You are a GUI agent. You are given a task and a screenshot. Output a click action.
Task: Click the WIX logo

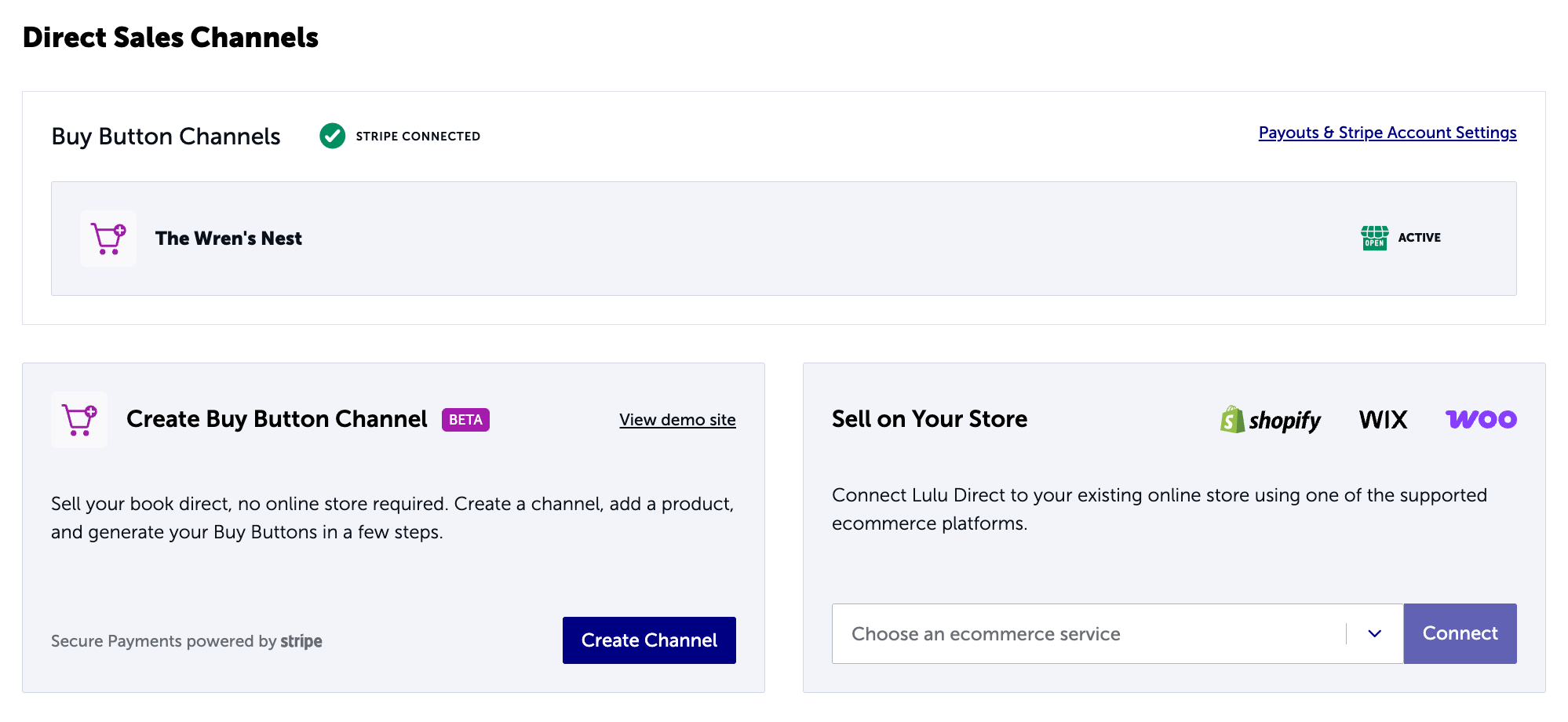coord(1383,420)
